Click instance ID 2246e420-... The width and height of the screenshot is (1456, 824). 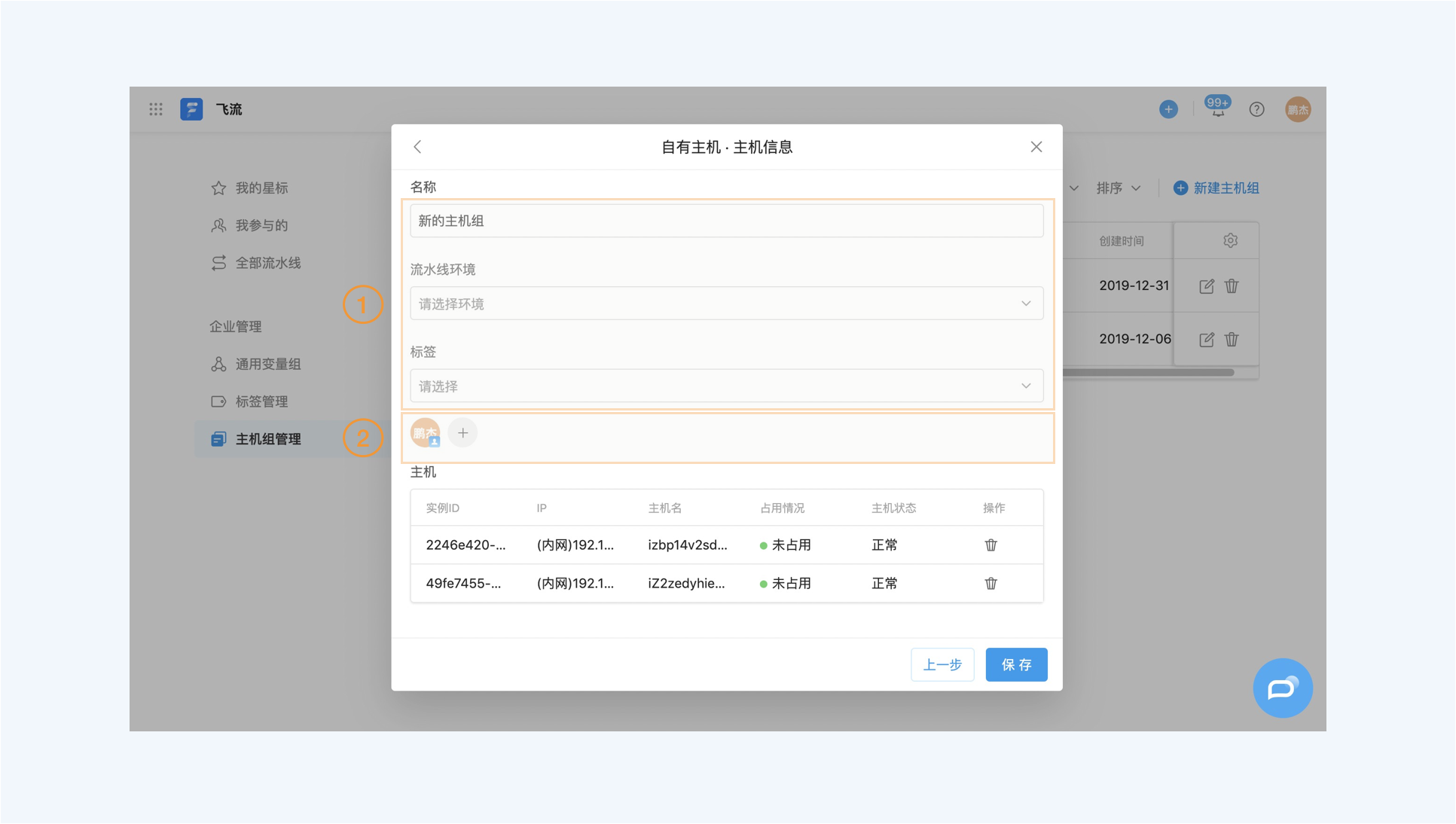pos(465,545)
